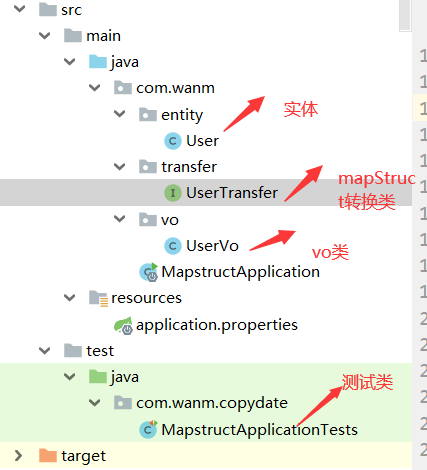The height and width of the screenshot is (470, 427).
Task: Select the test folder label
Action: click(100, 351)
